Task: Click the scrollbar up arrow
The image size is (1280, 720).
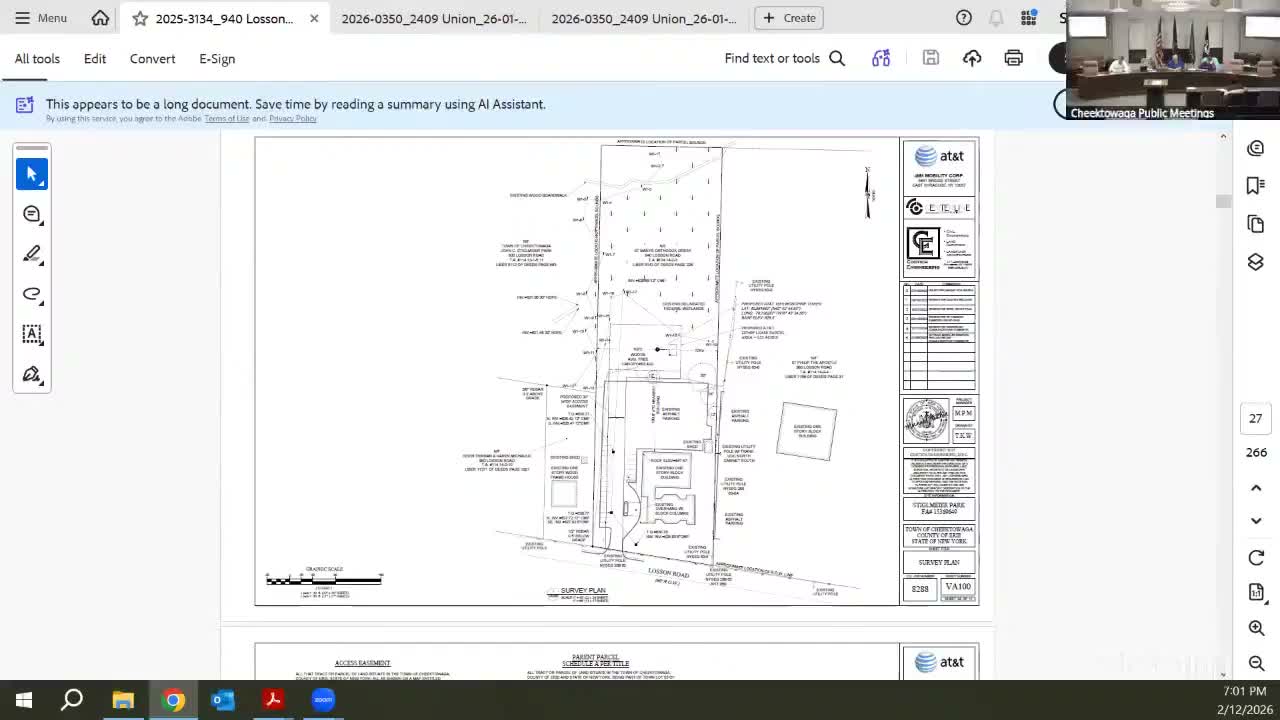Action: 1223,137
